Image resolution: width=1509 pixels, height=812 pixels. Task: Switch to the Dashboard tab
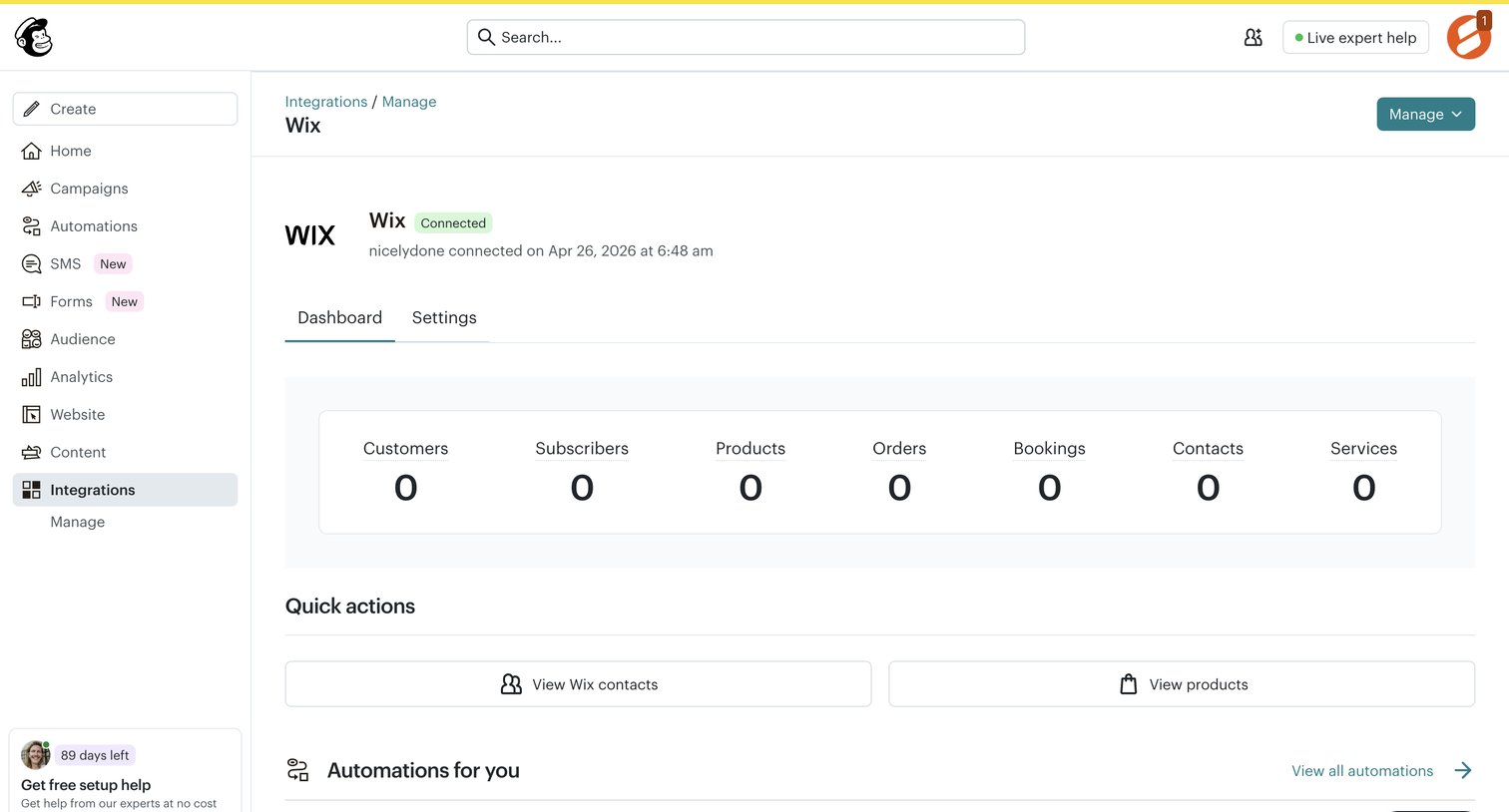point(340,317)
